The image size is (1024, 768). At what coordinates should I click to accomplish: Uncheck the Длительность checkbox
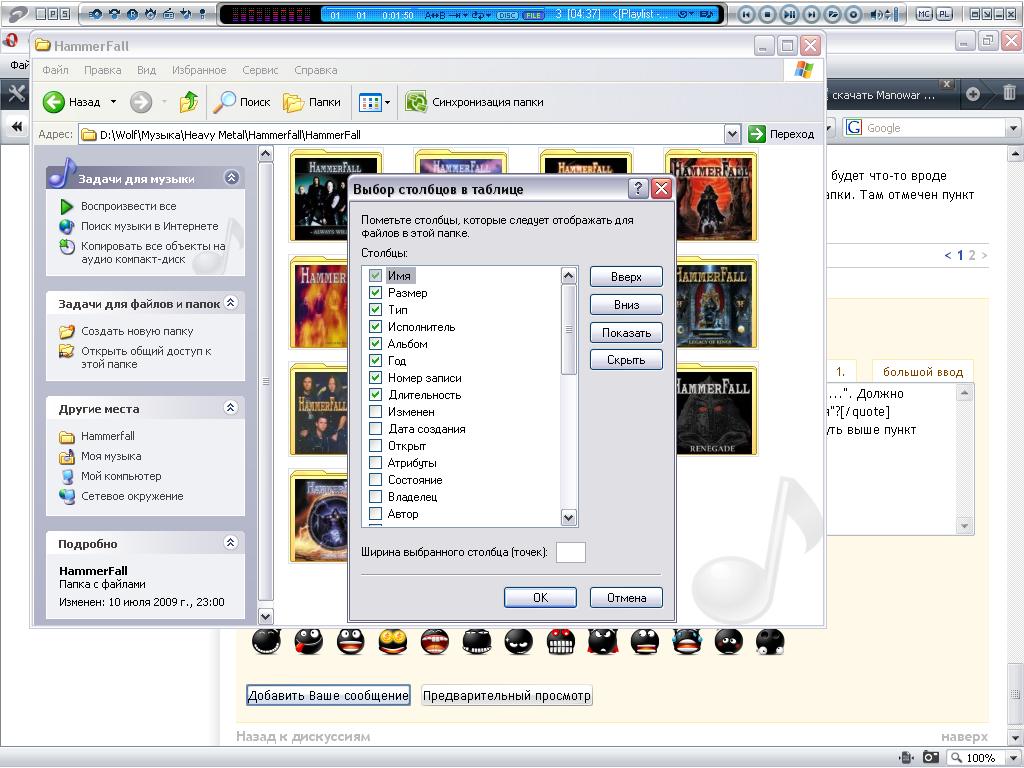[x=376, y=394]
